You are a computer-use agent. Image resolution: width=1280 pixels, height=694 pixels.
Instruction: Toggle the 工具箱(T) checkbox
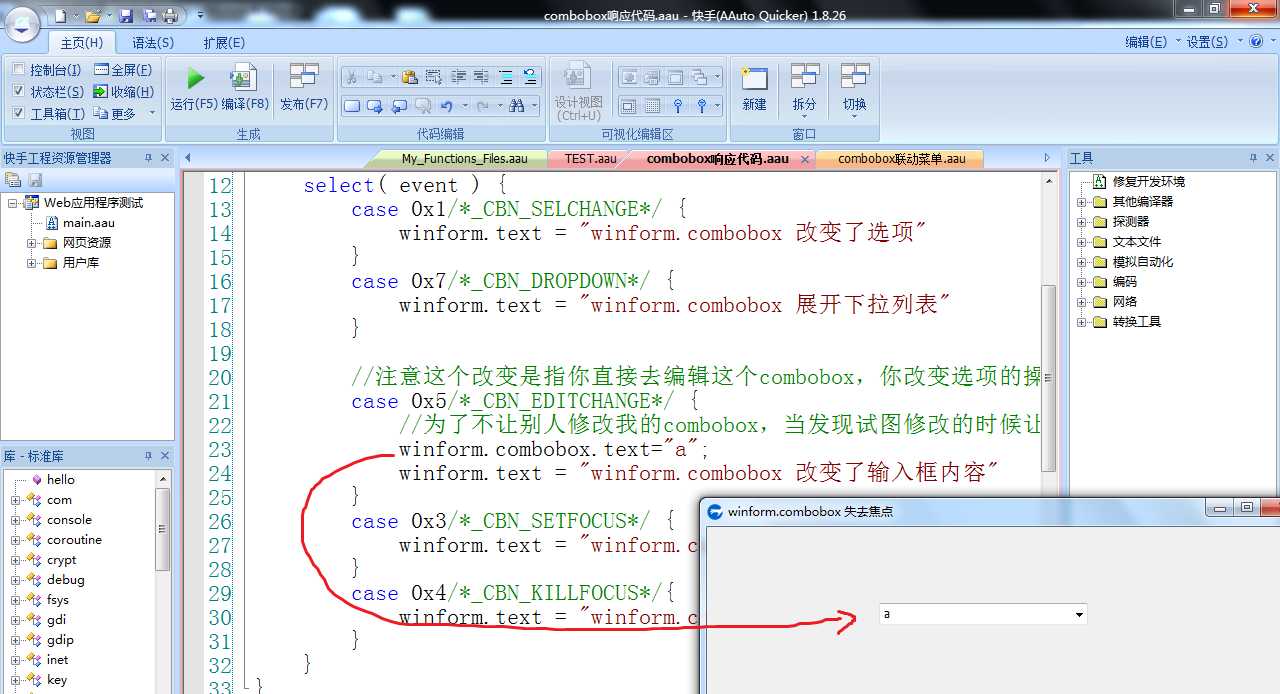19,114
